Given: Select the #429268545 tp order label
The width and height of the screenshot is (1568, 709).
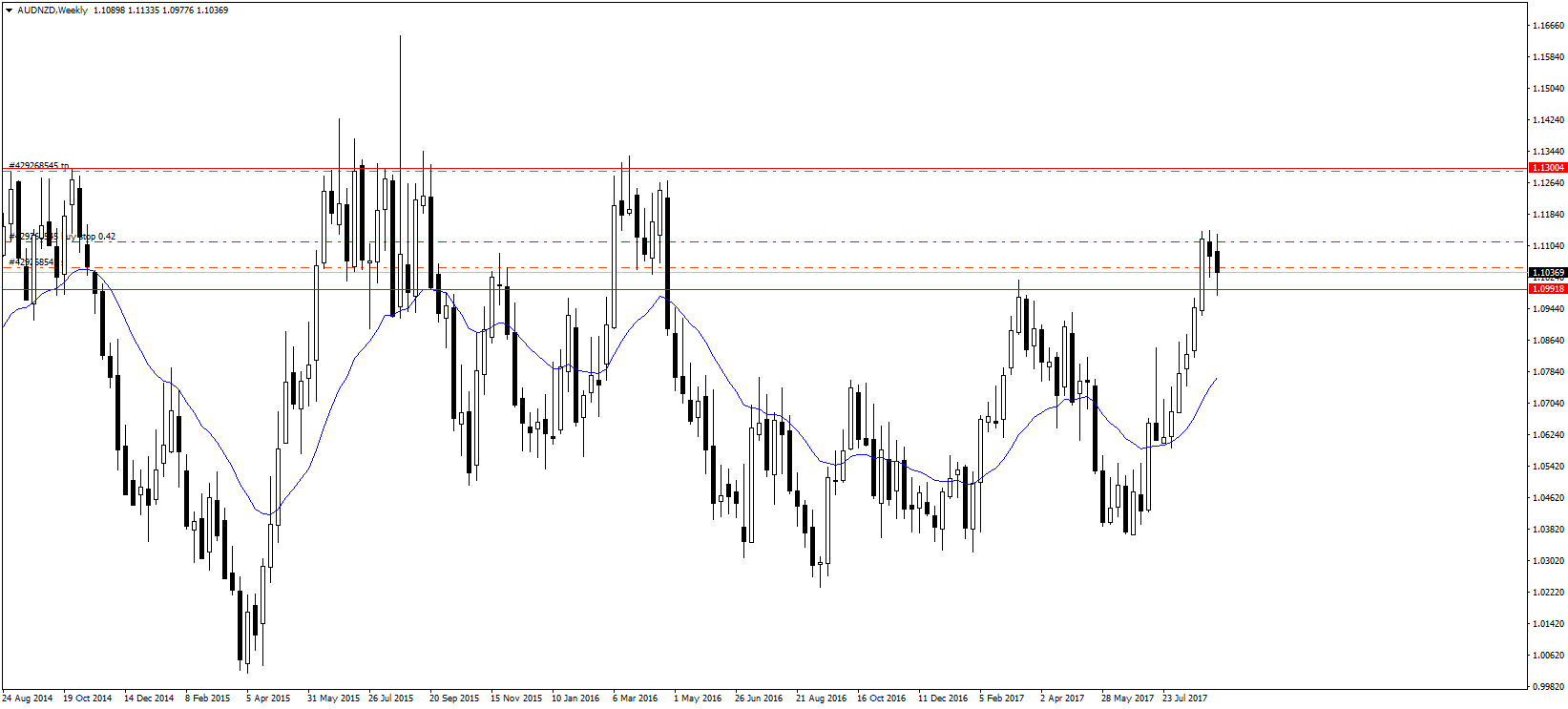Looking at the screenshot, I should click(38, 166).
